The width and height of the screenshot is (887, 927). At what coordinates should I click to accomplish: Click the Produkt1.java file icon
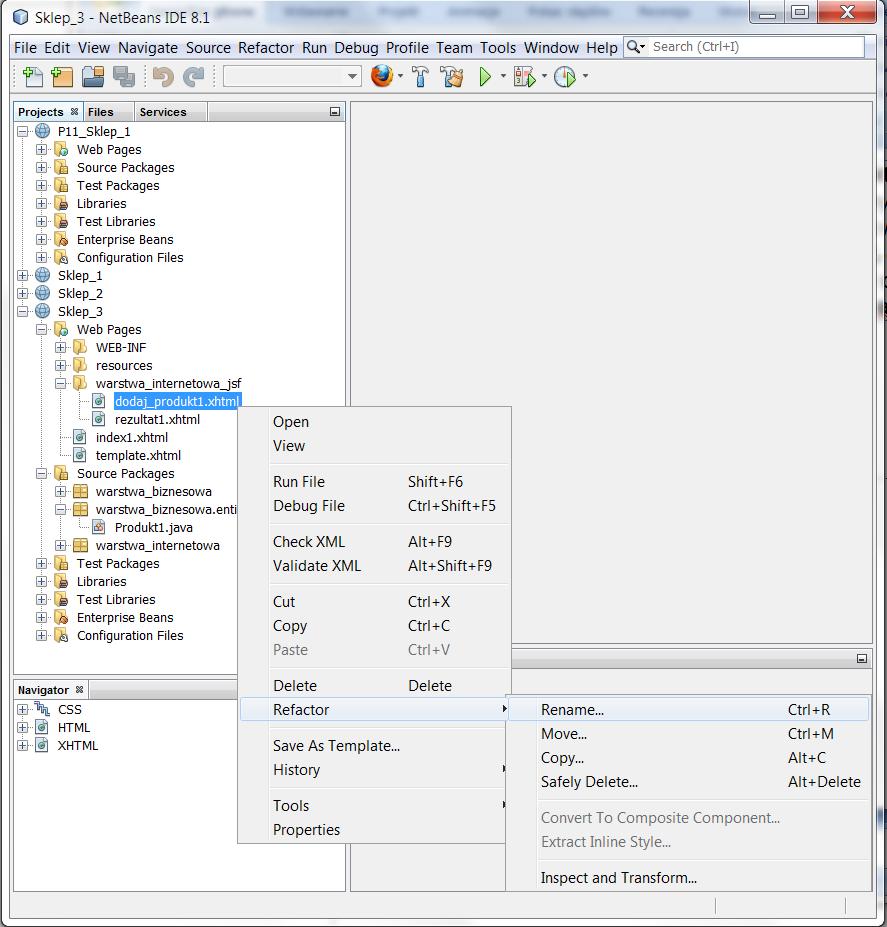(99, 527)
